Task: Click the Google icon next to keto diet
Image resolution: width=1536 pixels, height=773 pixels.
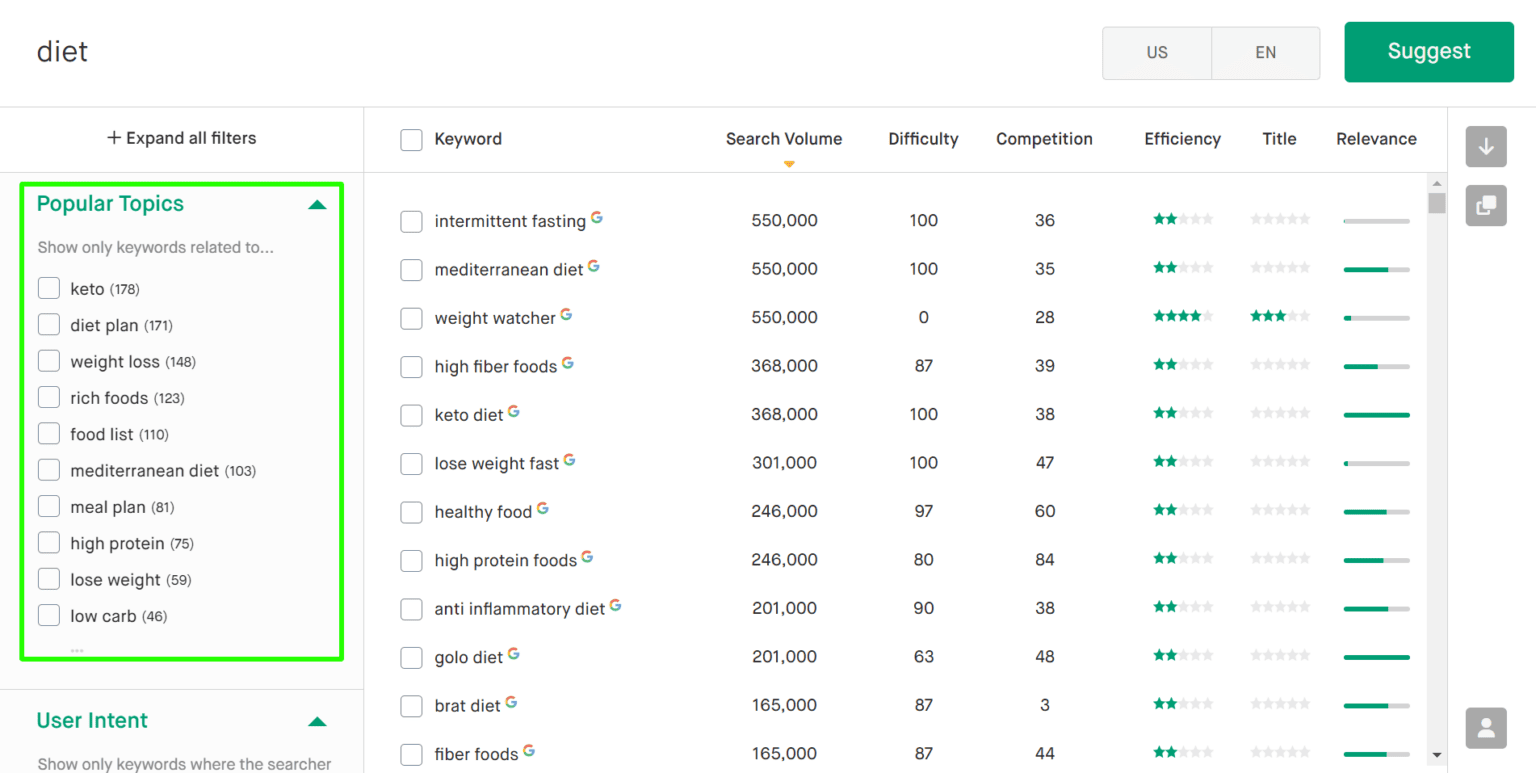Action: (513, 409)
